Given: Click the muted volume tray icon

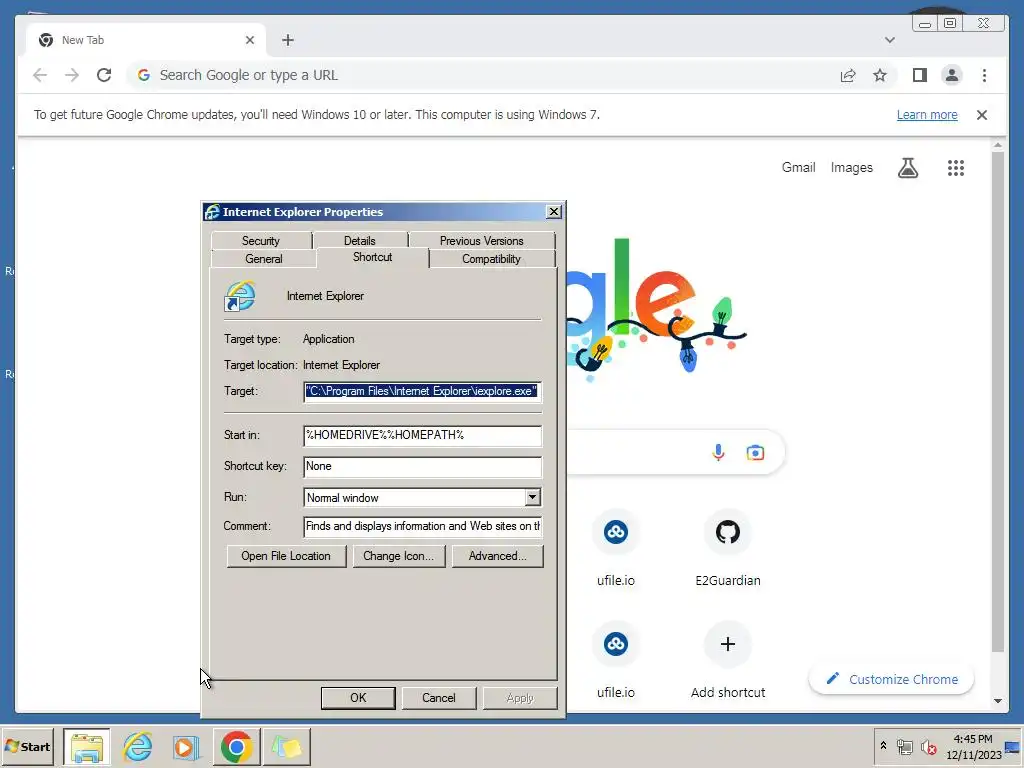Looking at the screenshot, I should click(928, 746).
